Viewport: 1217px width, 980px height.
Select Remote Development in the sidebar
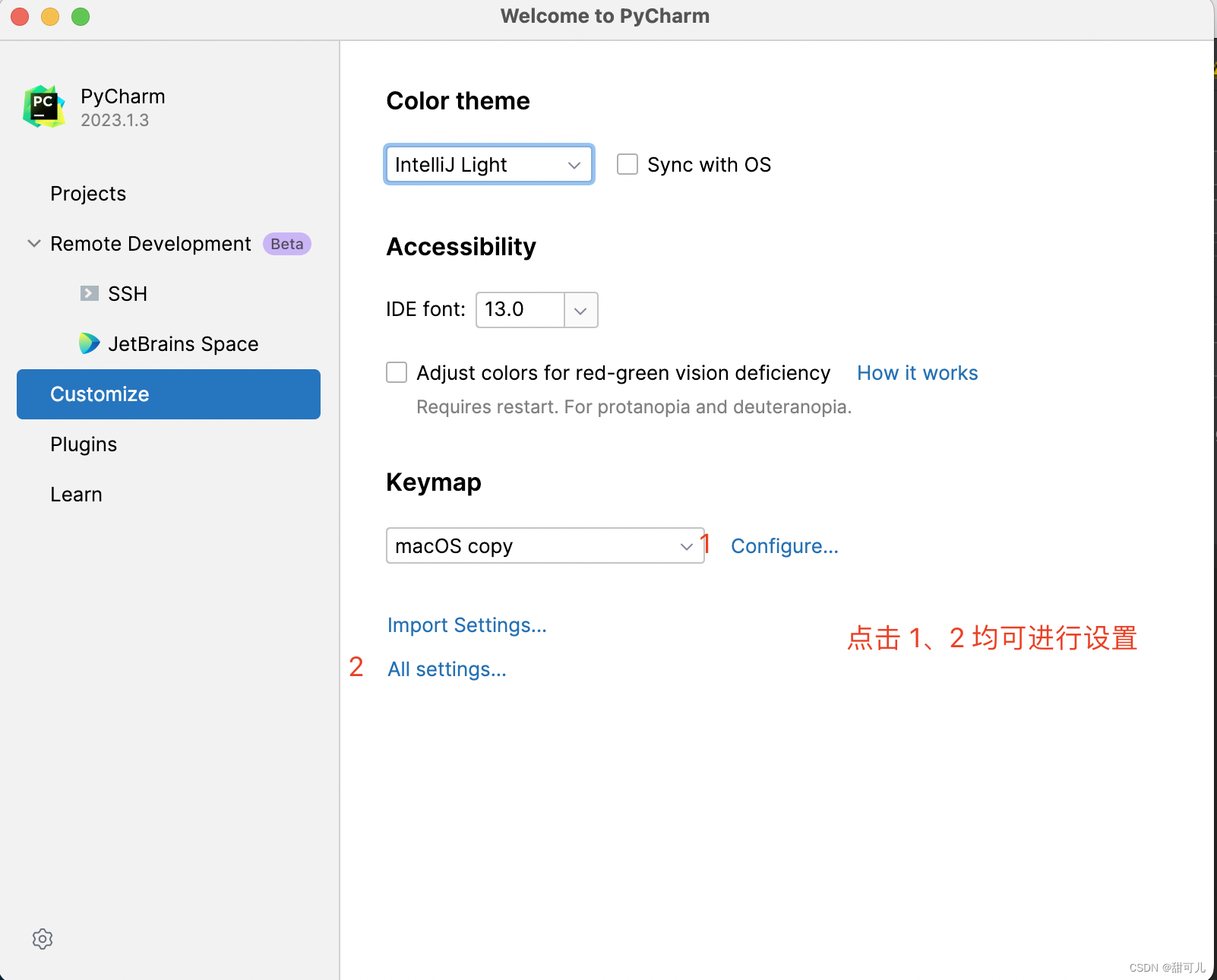pyautogui.click(x=150, y=243)
